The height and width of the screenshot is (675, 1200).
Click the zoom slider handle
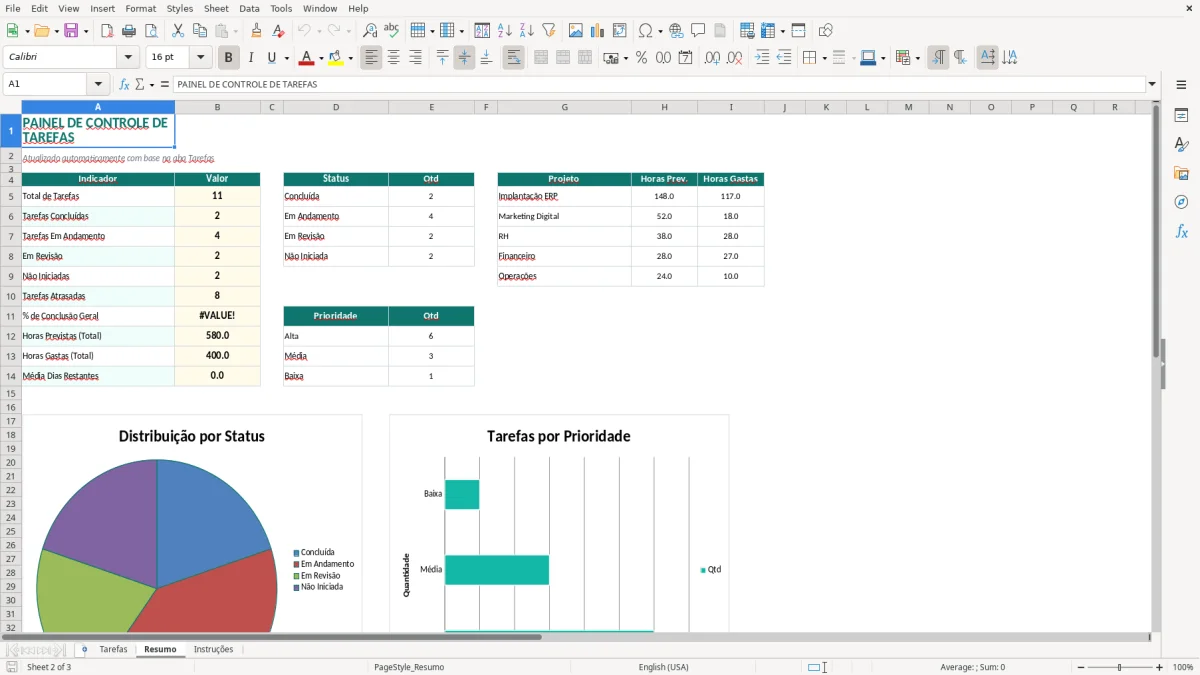1120,667
